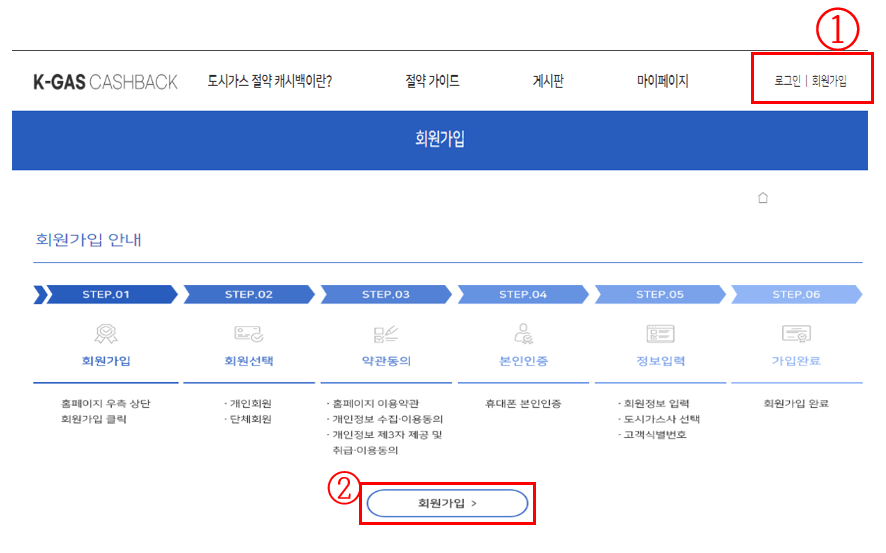This screenshot has width=886, height=553.
Task: Click the 회원가입 title in blue banner
Action: 440,139
